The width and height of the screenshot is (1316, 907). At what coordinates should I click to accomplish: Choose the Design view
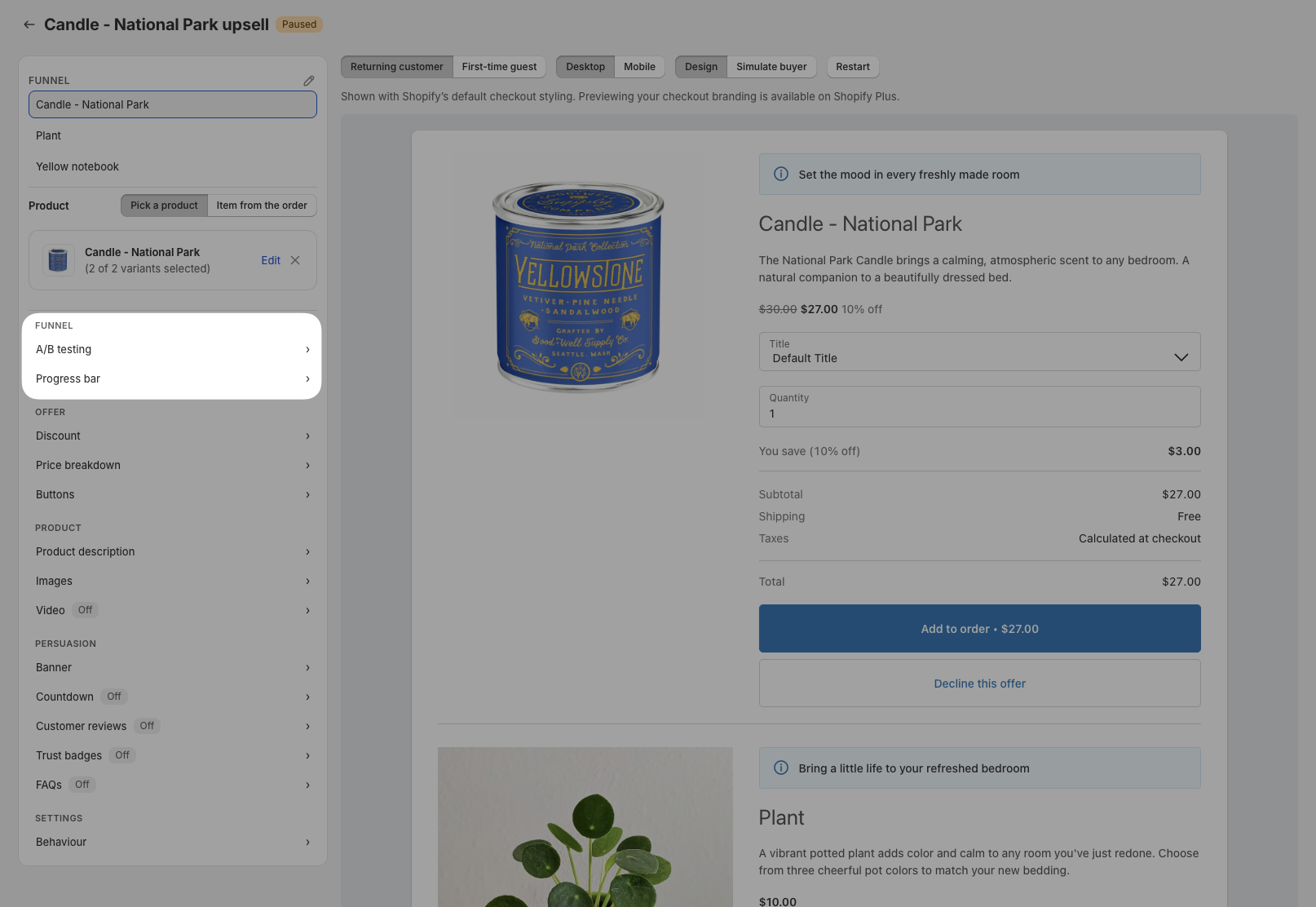click(x=701, y=67)
